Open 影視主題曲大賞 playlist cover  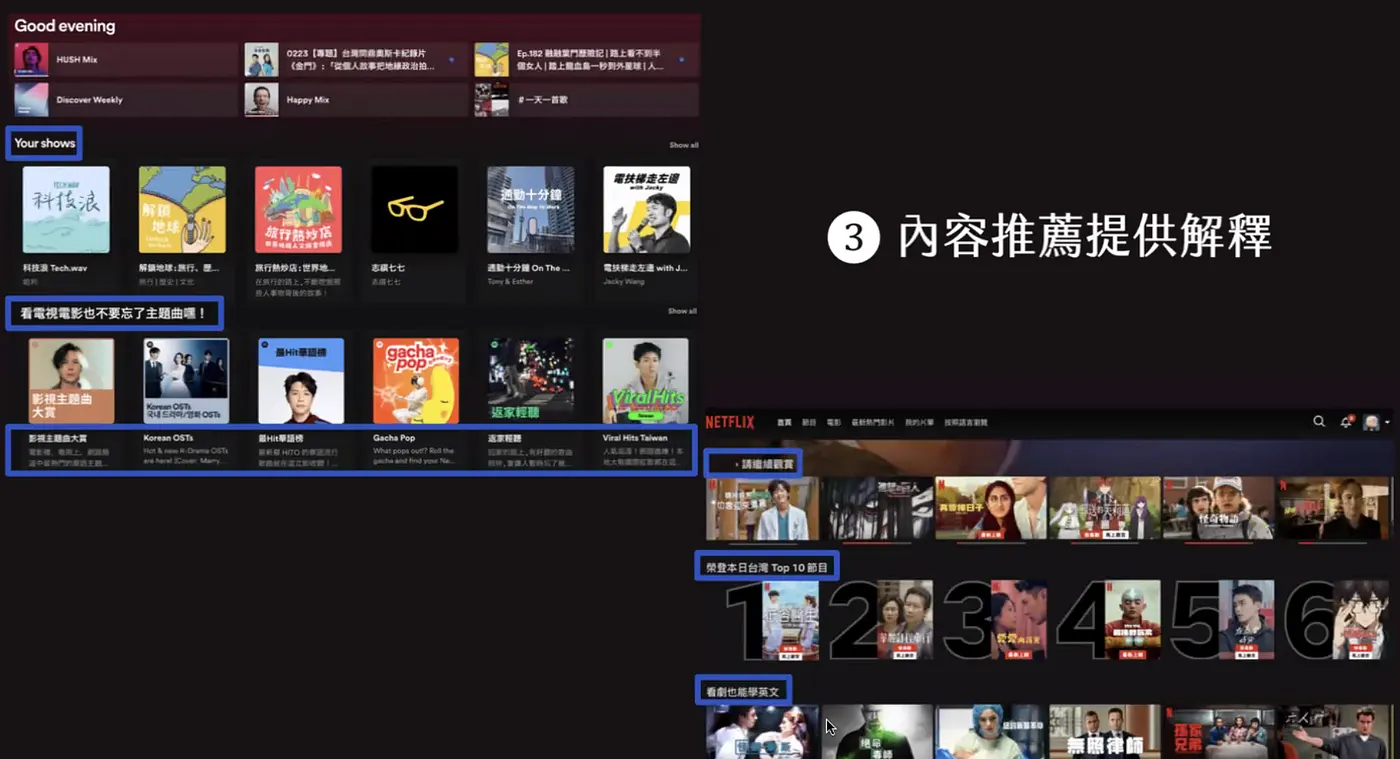pyautogui.click(x=71, y=381)
